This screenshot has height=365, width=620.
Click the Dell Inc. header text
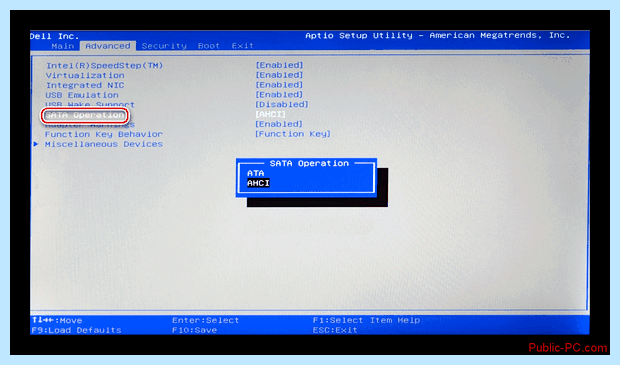(x=55, y=36)
